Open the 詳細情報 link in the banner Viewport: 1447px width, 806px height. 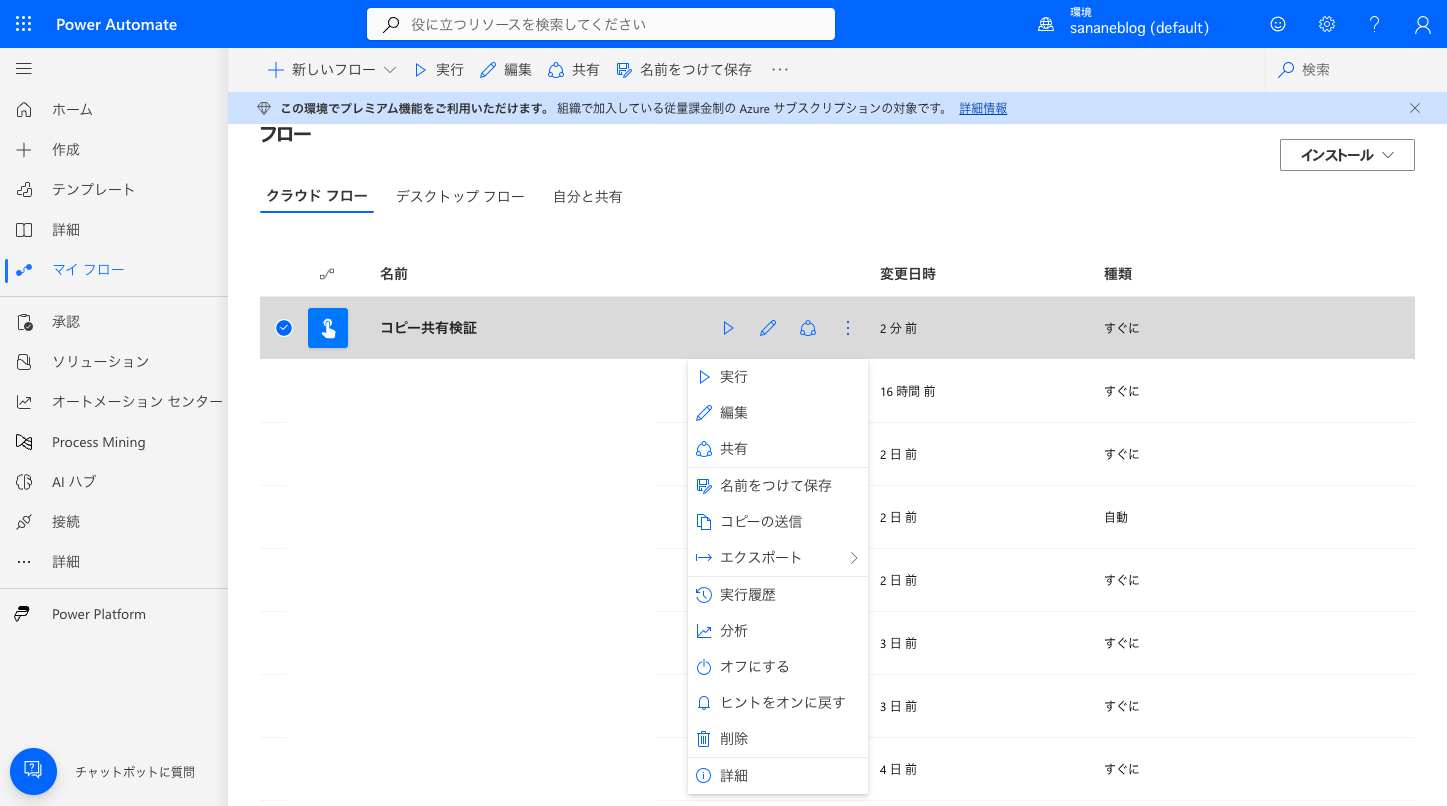tap(983, 108)
